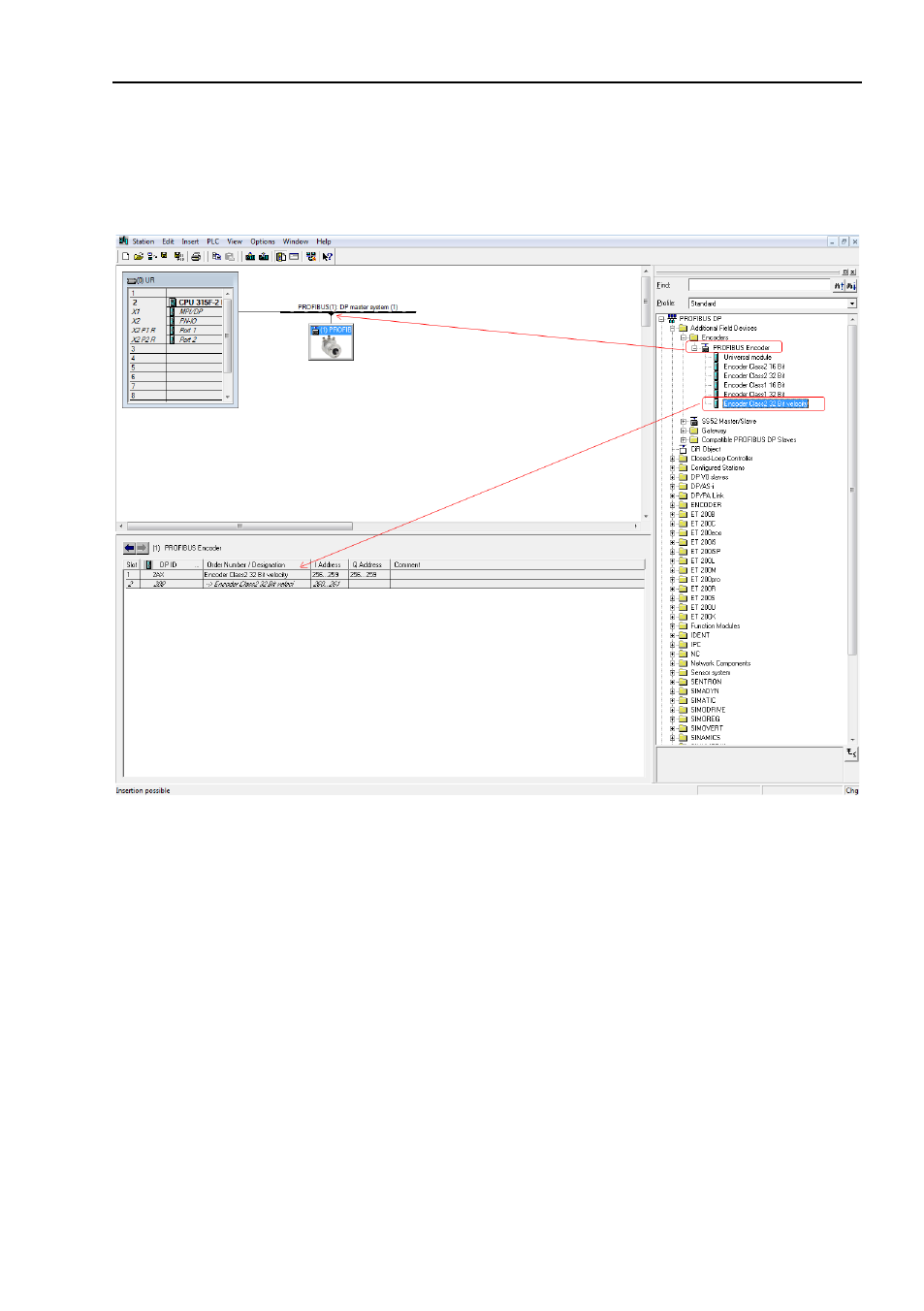Viewport: 924px width, 1311px height.
Task: Expand the Gateway folder
Action: coord(684,431)
